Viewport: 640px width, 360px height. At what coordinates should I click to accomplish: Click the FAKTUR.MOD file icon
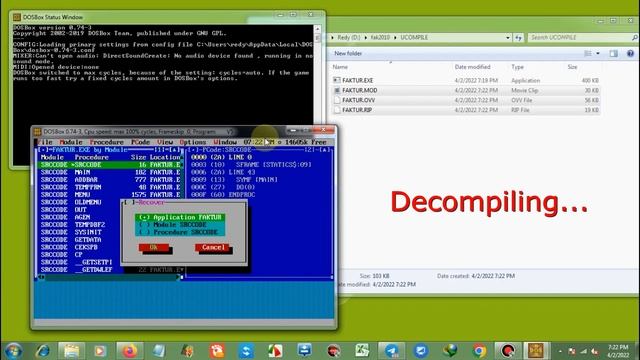tap(337, 90)
